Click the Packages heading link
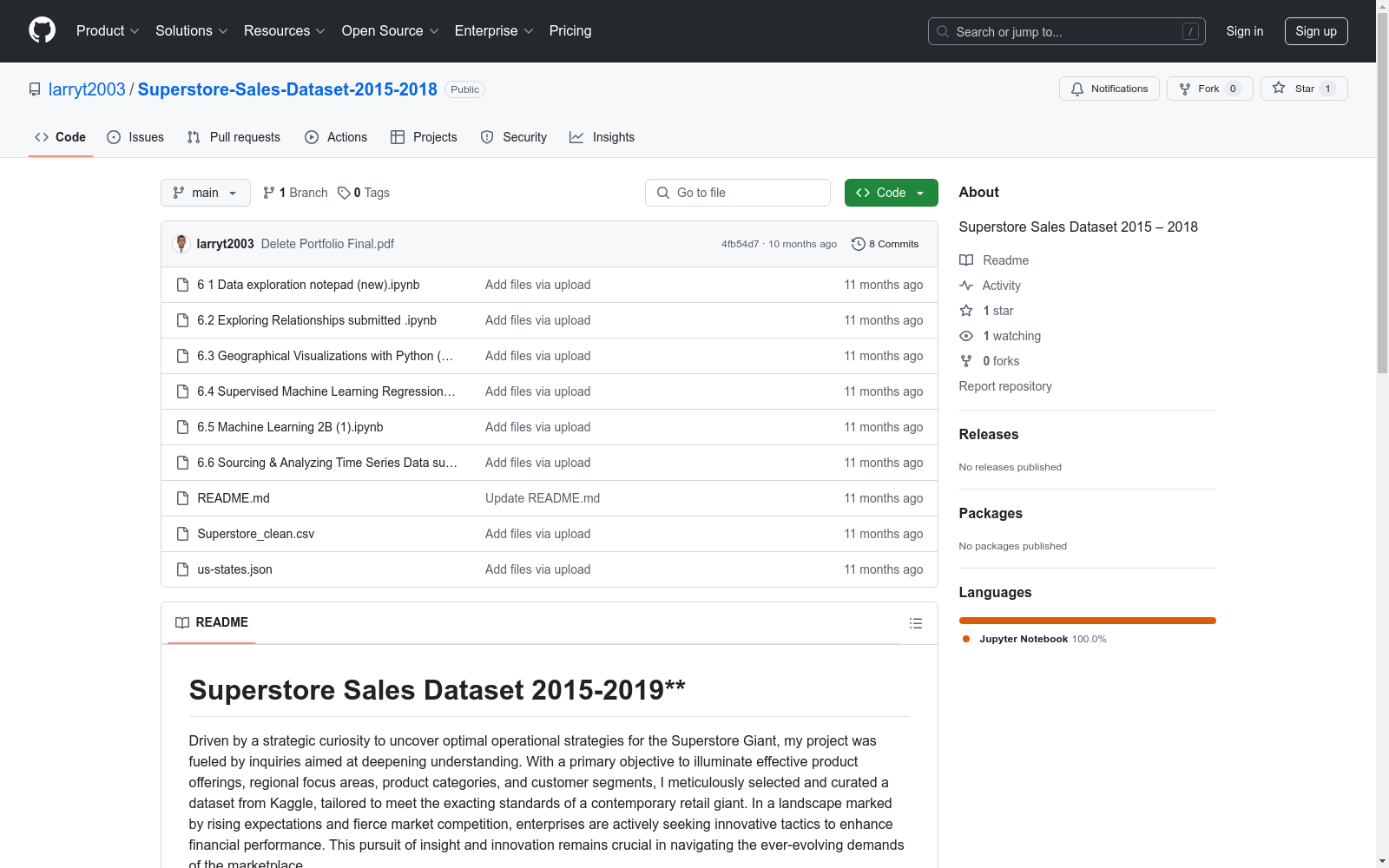Viewport: 1389px width, 868px height. (991, 513)
